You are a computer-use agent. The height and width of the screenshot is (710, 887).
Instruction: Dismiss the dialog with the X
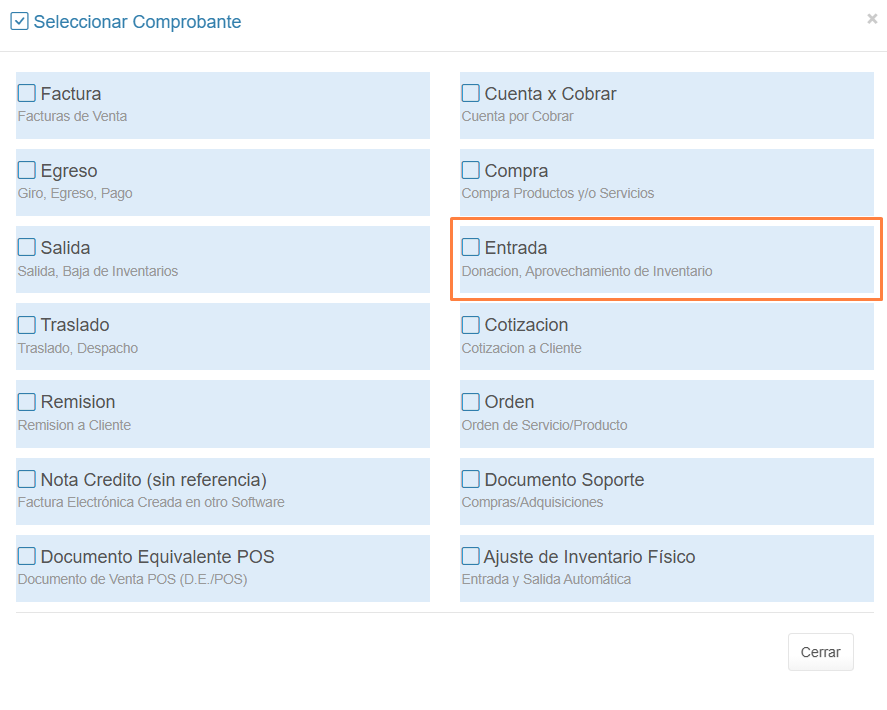click(872, 18)
